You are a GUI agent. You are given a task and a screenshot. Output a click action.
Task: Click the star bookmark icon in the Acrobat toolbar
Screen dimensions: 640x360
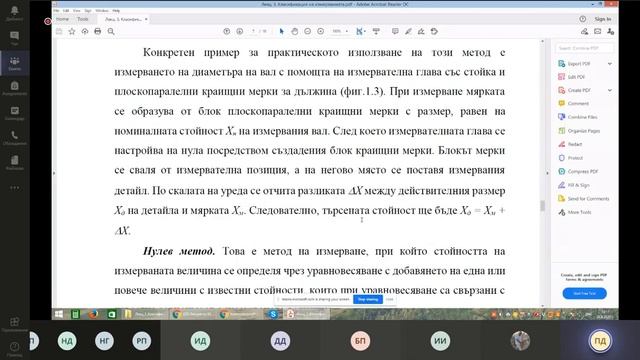pos(72,31)
